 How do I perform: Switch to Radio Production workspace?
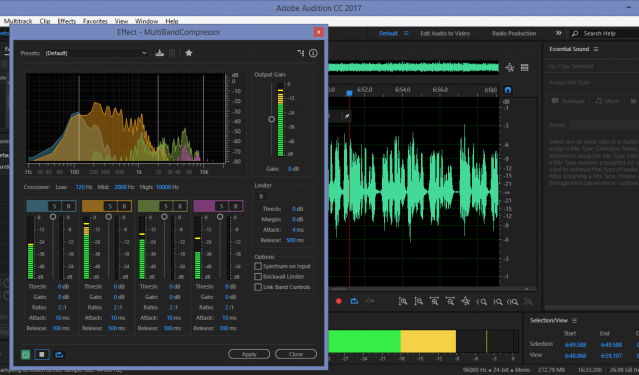click(514, 33)
